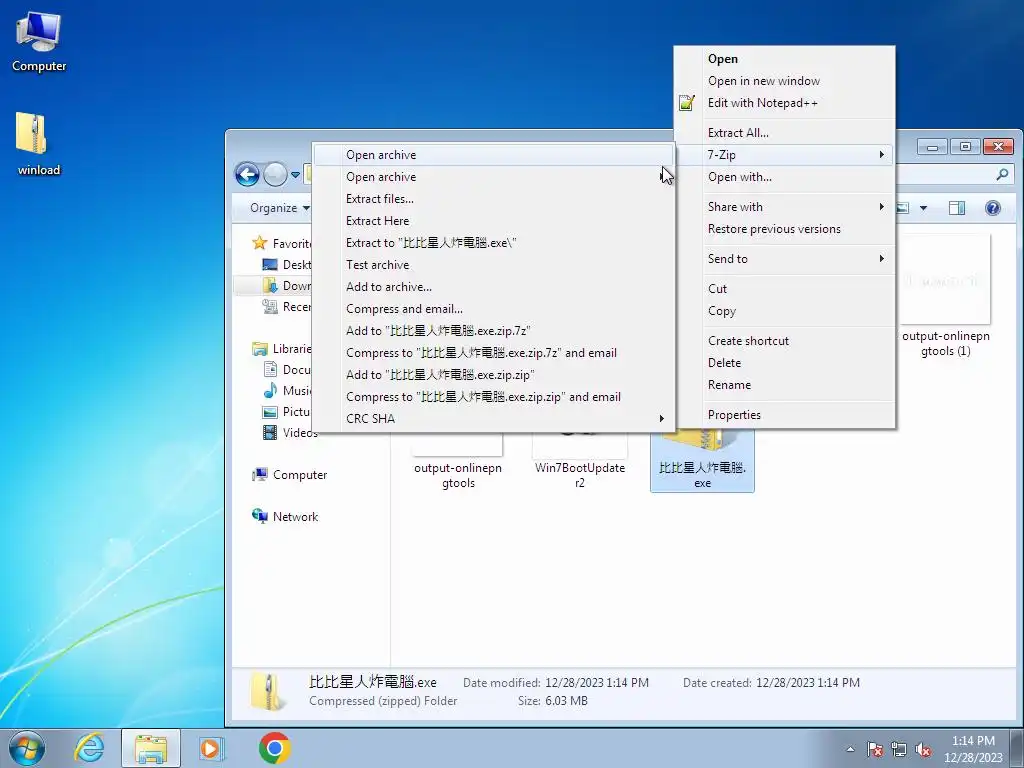Viewport: 1024px width, 768px height.
Task: Choose Extract files... in 7-Zip menu
Action: (x=493, y=199)
